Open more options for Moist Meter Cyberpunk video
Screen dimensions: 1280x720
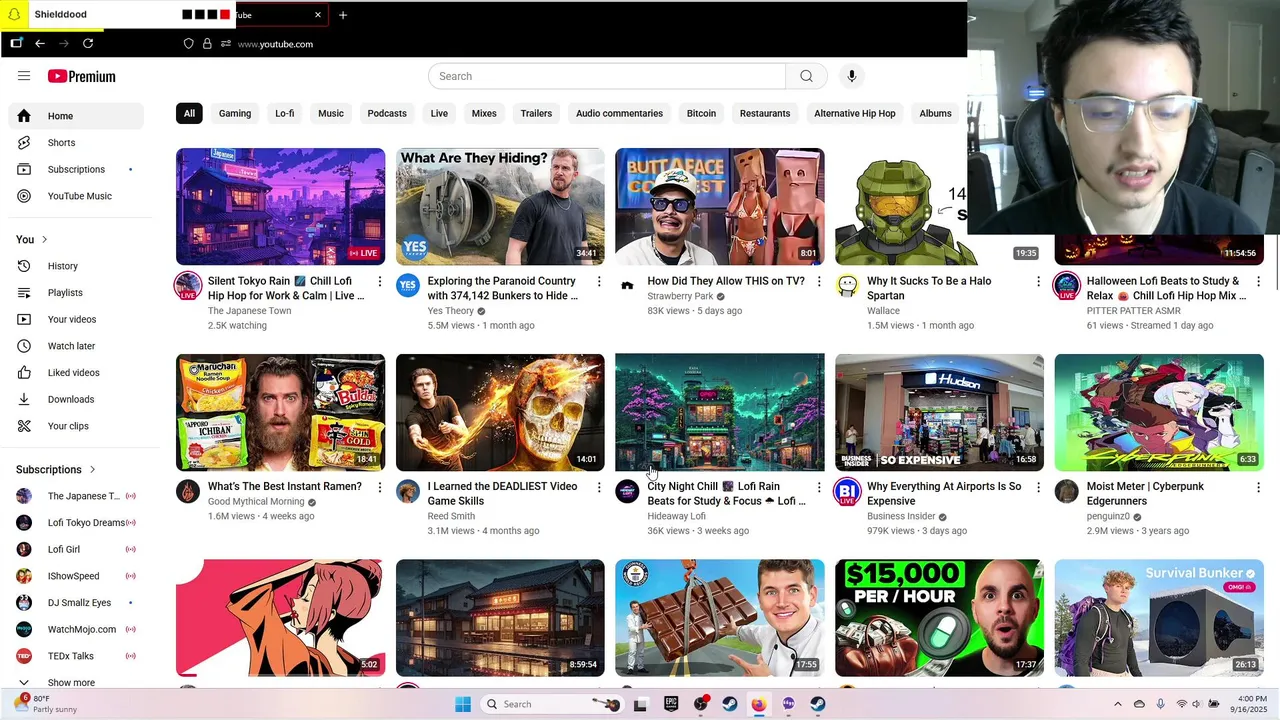tap(1258, 487)
